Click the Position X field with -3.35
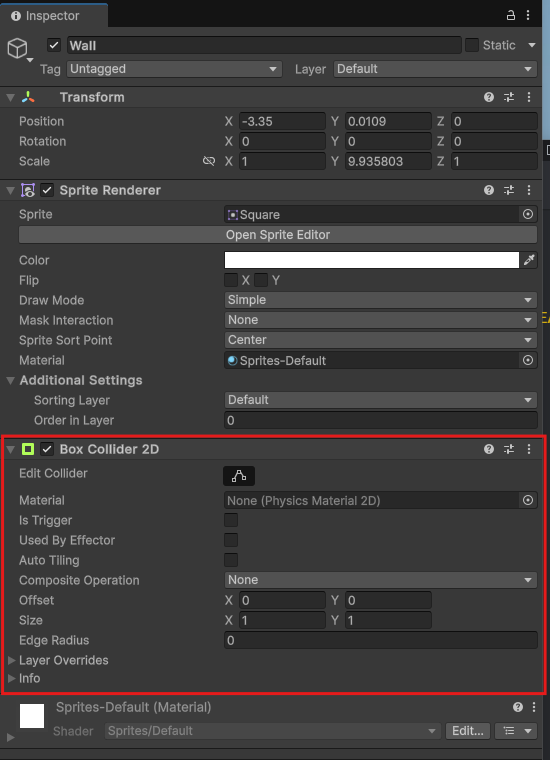 (x=282, y=121)
